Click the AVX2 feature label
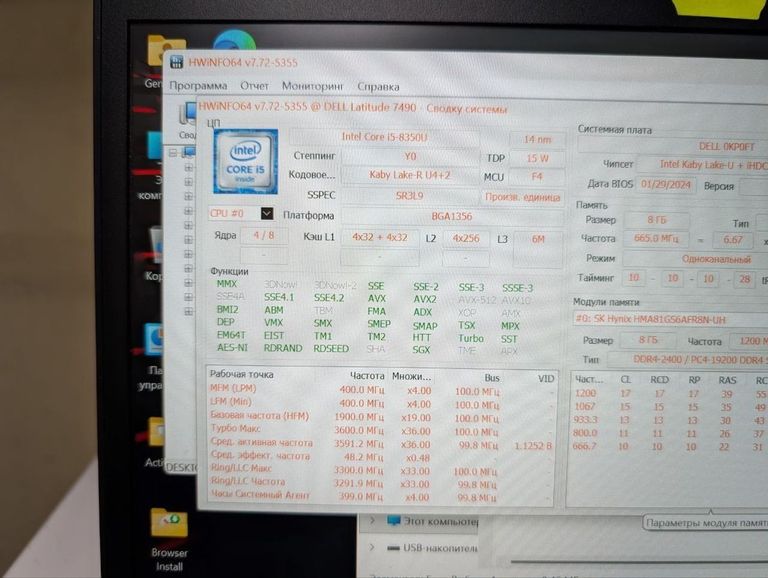Viewport: 768px width, 578px height. pyautogui.click(x=424, y=299)
